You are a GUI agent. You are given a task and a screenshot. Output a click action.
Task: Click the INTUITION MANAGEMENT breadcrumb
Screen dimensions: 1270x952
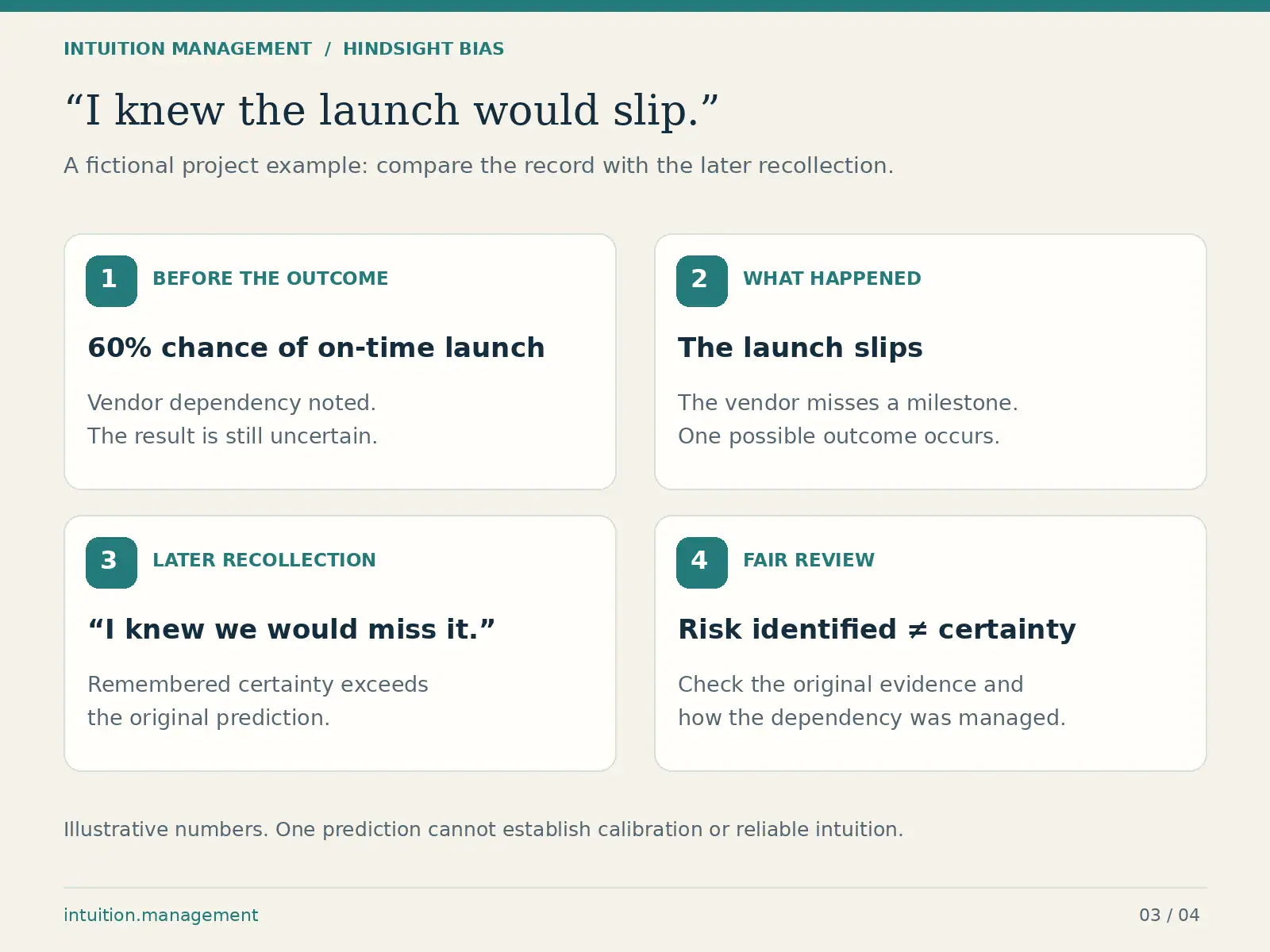[x=188, y=49]
